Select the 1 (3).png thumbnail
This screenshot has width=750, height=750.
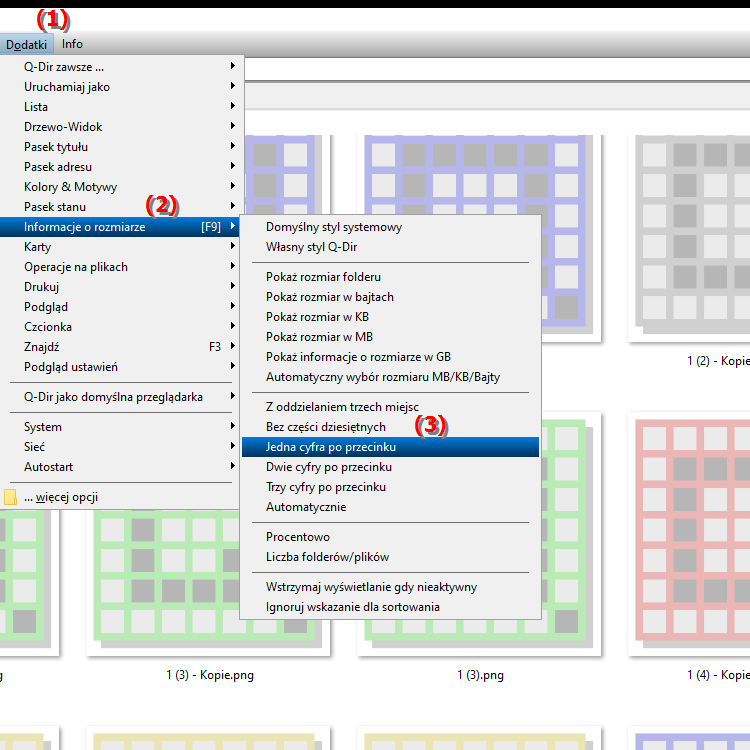(569, 533)
